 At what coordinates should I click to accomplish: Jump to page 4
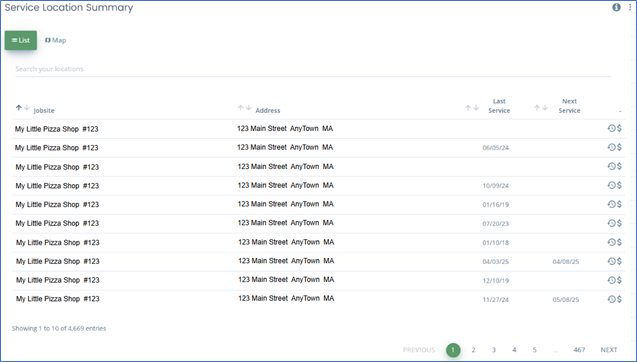(514, 350)
